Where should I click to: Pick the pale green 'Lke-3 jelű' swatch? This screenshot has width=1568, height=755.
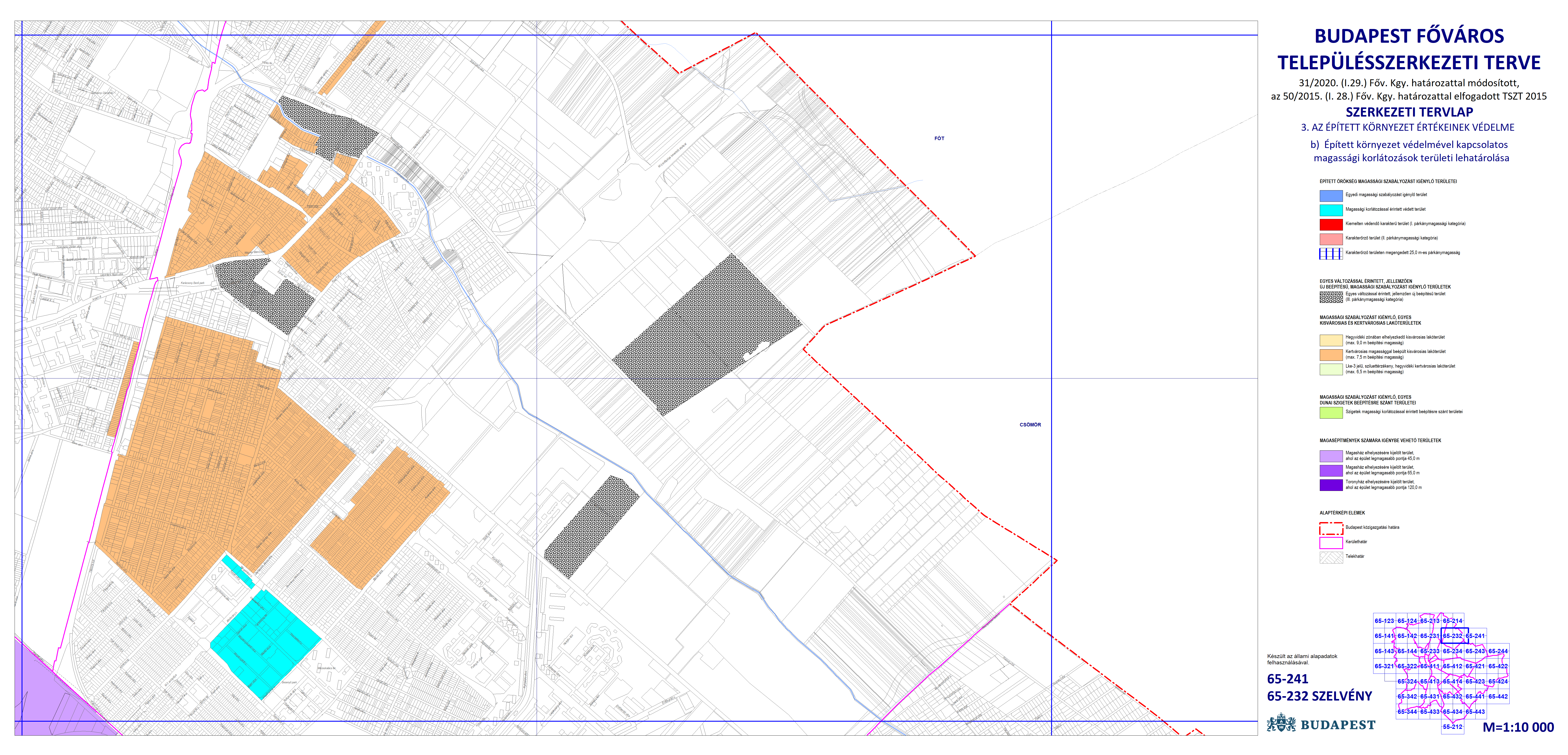click(x=1331, y=369)
